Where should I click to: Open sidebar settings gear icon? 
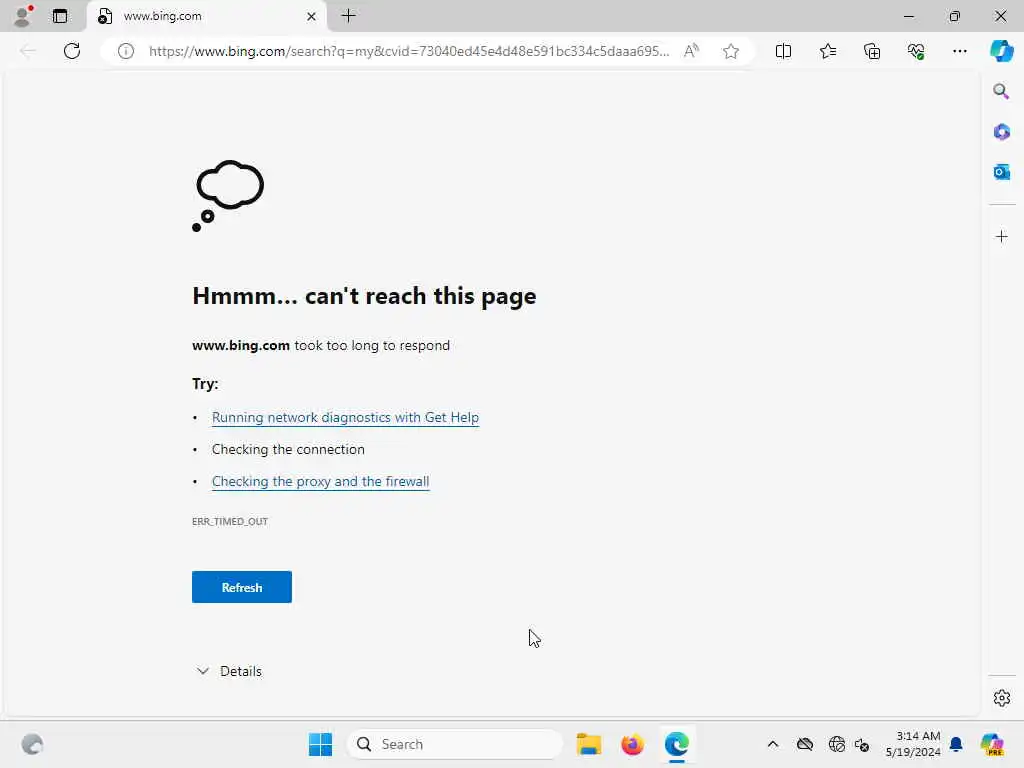point(1001,698)
